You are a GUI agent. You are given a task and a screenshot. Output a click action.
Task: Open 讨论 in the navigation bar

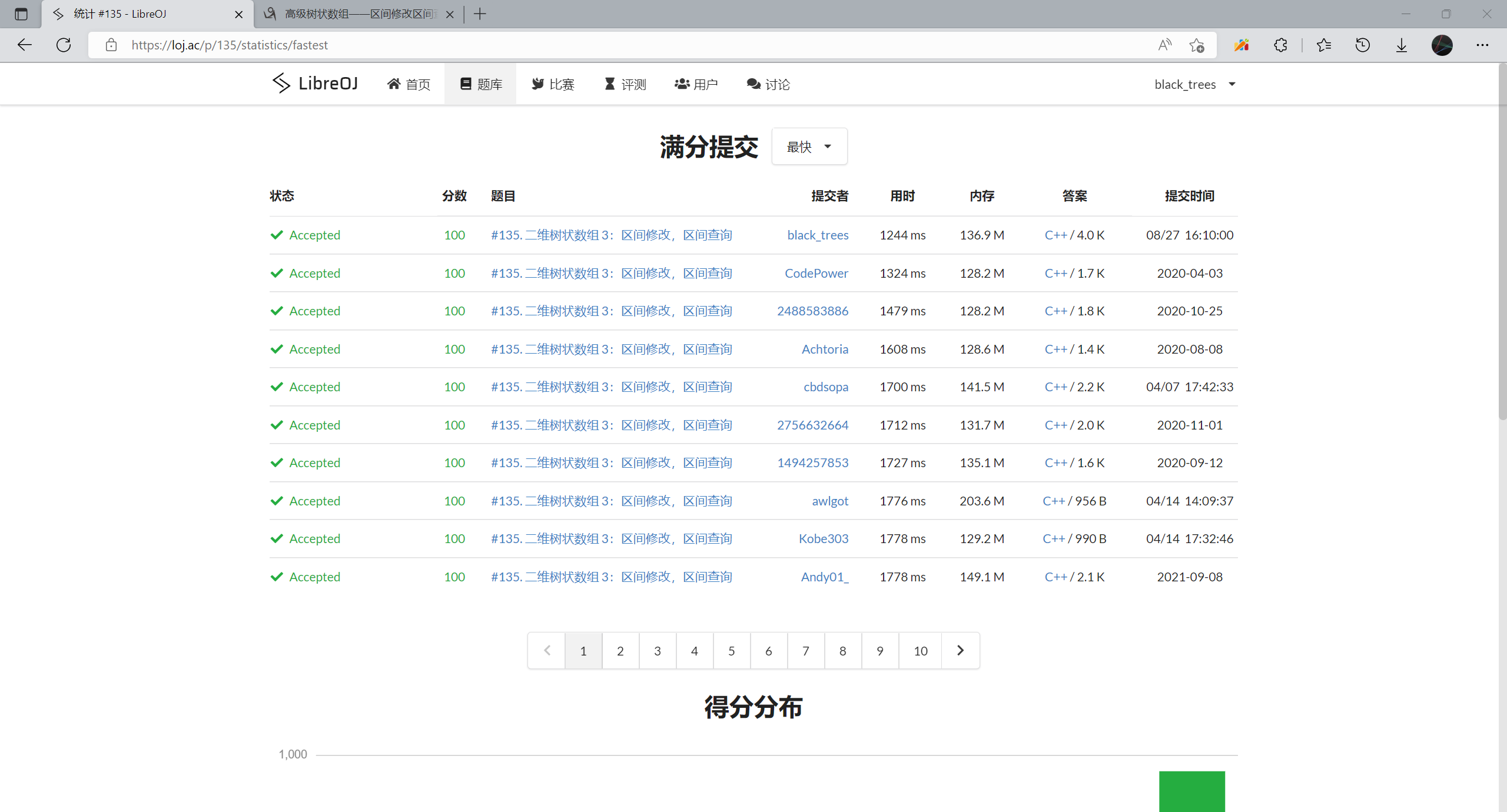(x=768, y=84)
